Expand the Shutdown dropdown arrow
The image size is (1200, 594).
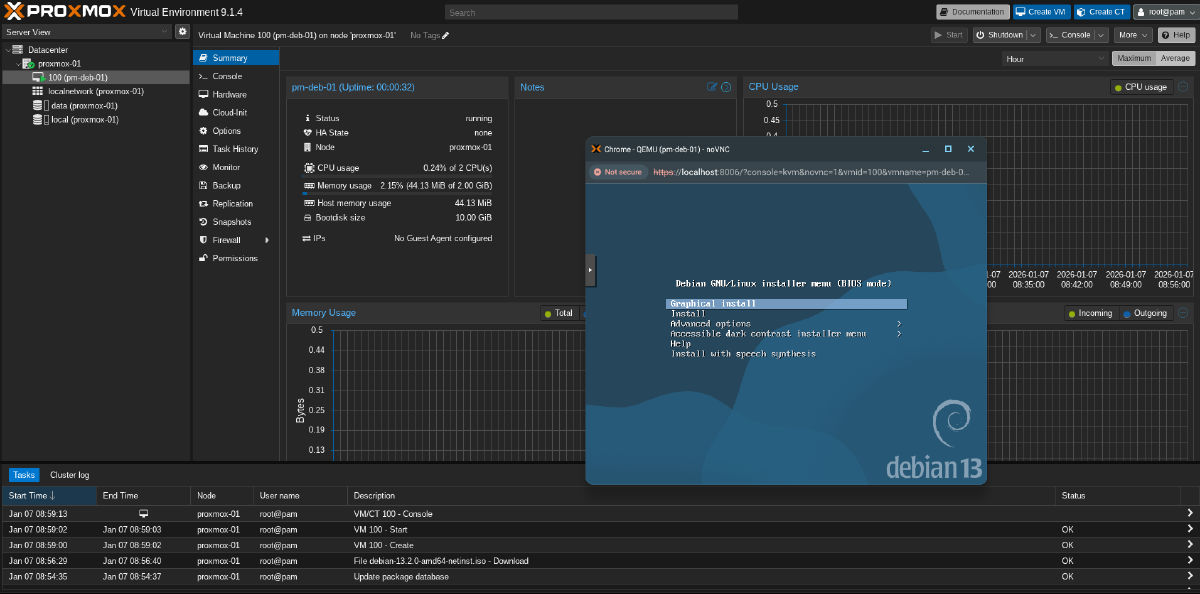[1032, 35]
